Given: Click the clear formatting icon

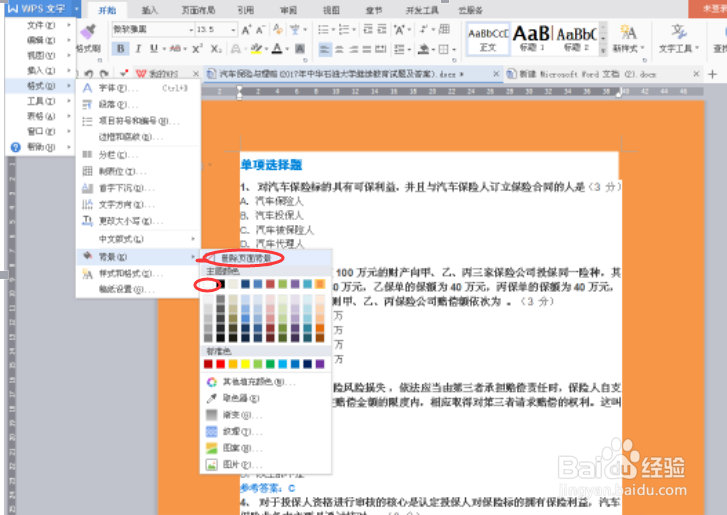Looking at the screenshot, I should click(278, 29).
